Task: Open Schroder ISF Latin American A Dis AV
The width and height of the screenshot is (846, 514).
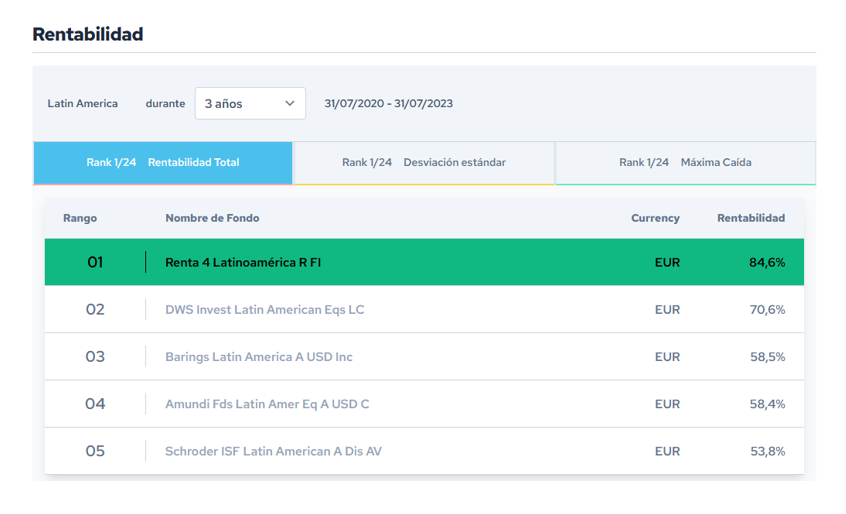Action: pos(273,451)
